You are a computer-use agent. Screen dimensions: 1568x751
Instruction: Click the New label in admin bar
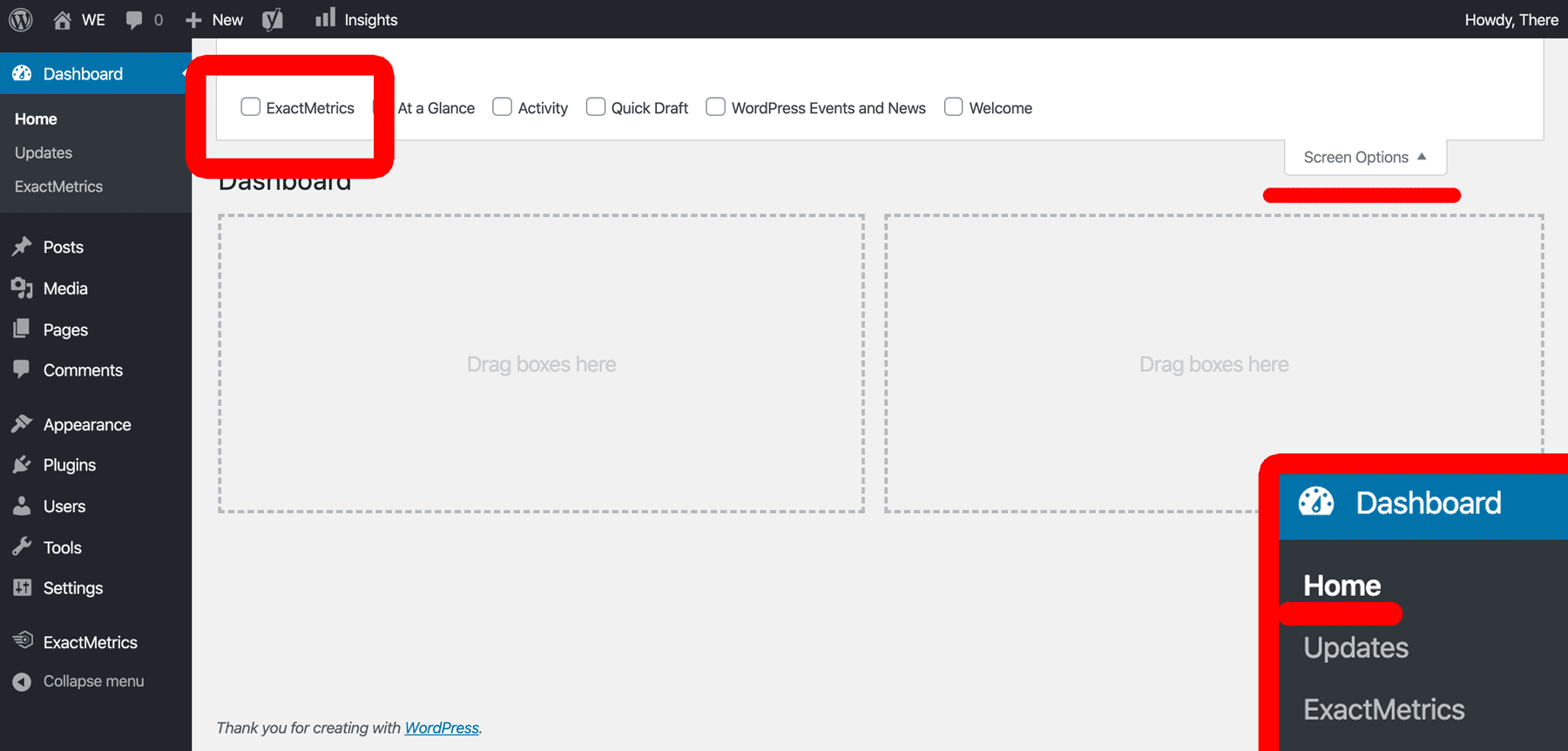[x=227, y=20]
